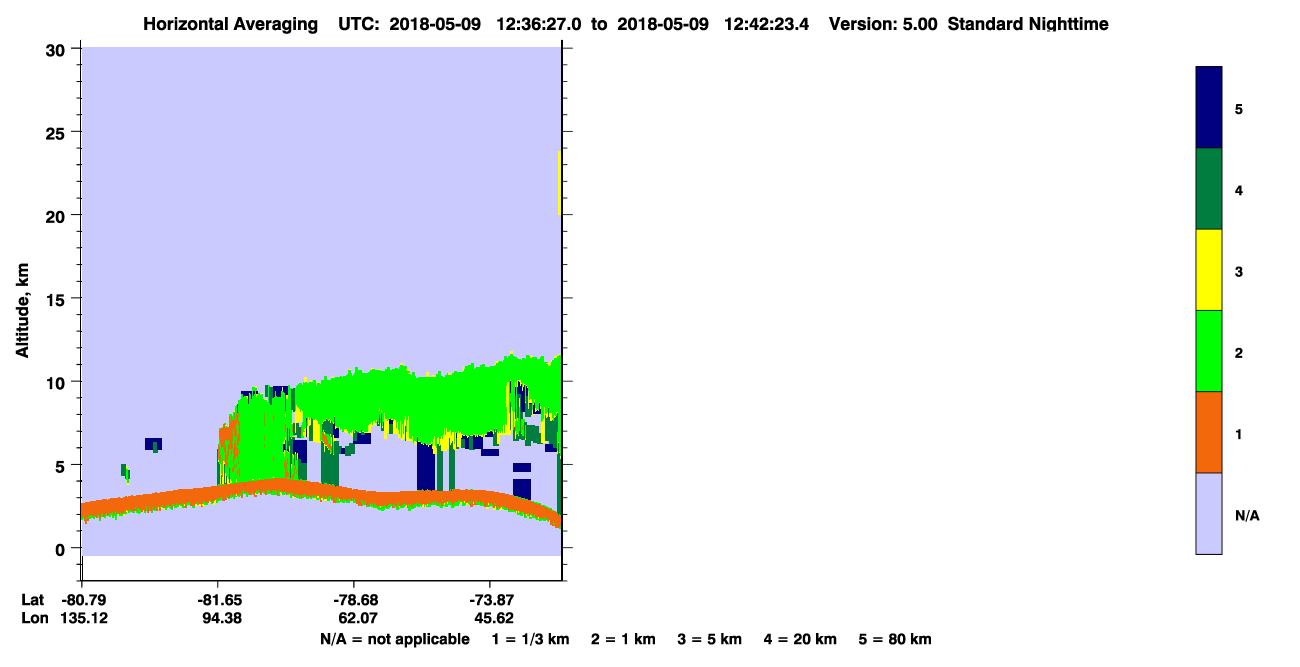The image size is (1300, 667).
Task: Click the colorbar label '5'
Action: (x=1239, y=108)
